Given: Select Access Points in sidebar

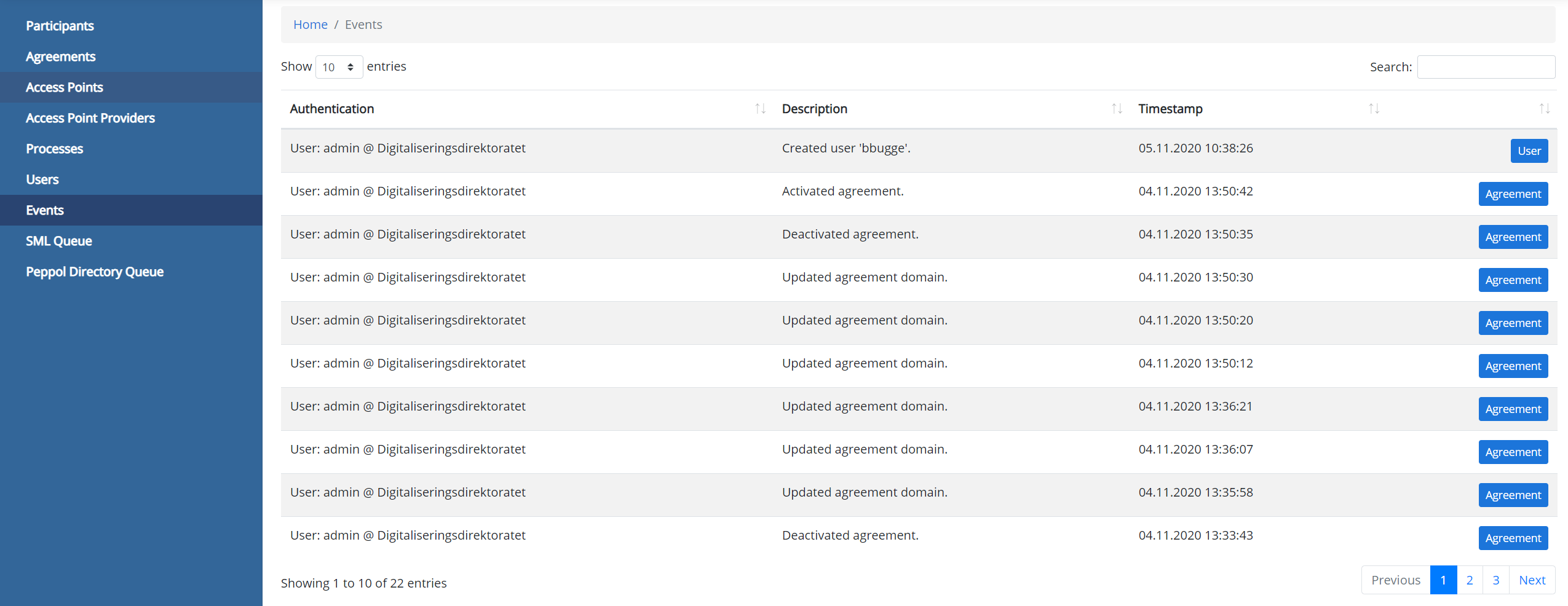Looking at the screenshot, I should [x=64, y=87].
